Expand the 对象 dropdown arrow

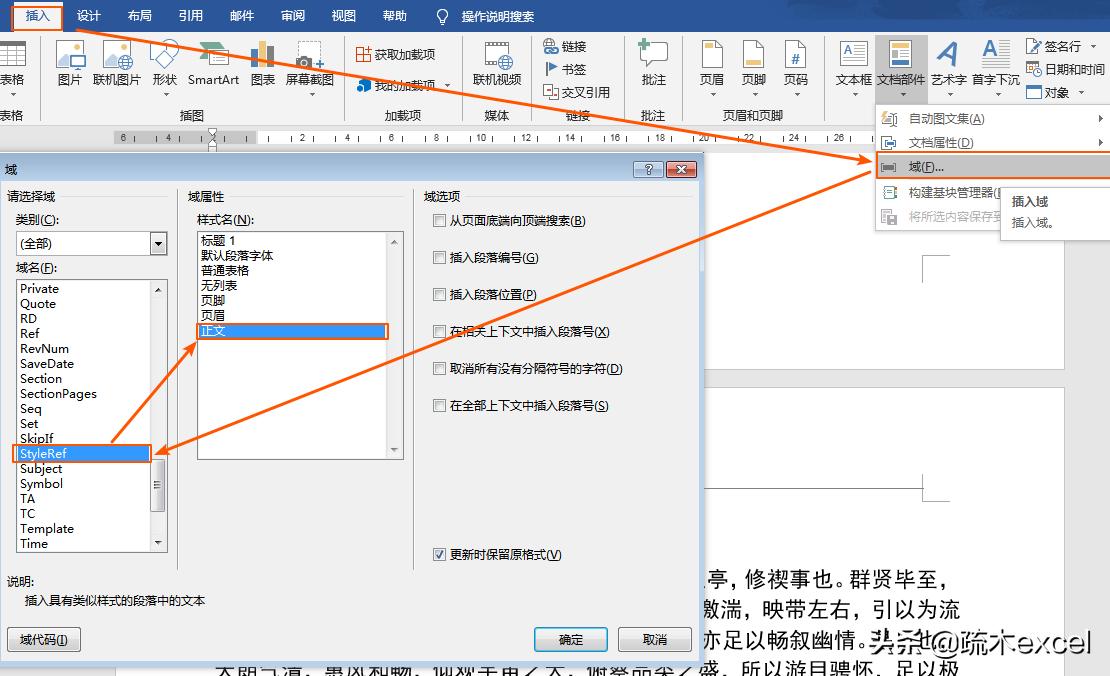click(x=1083, y=92)
